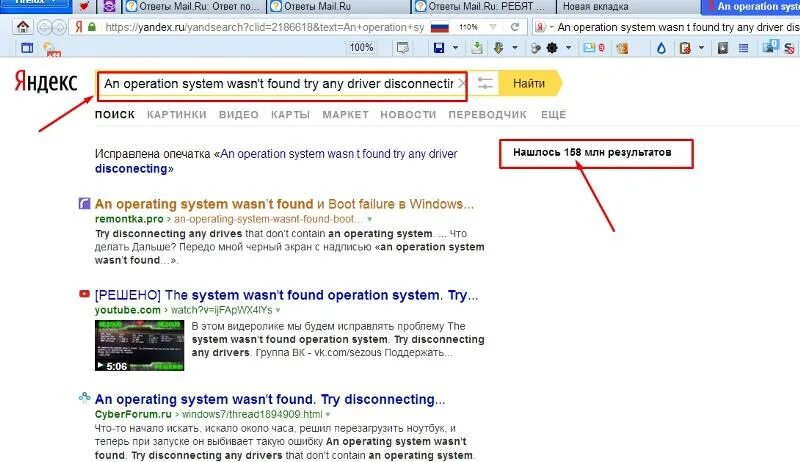Click the olive down-arrow download icon
This screenshot has width=800, height=462.
498,48
